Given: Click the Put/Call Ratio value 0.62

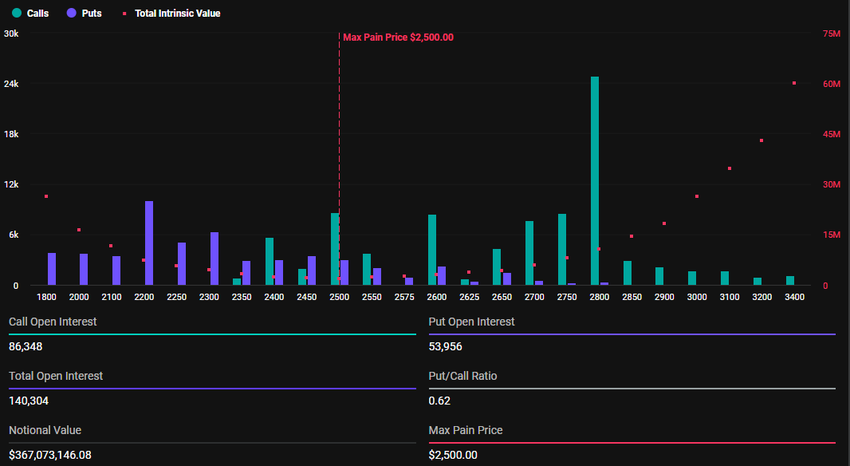Looking at the screenshot, I should pyautogui.click(x=439, y=400).
